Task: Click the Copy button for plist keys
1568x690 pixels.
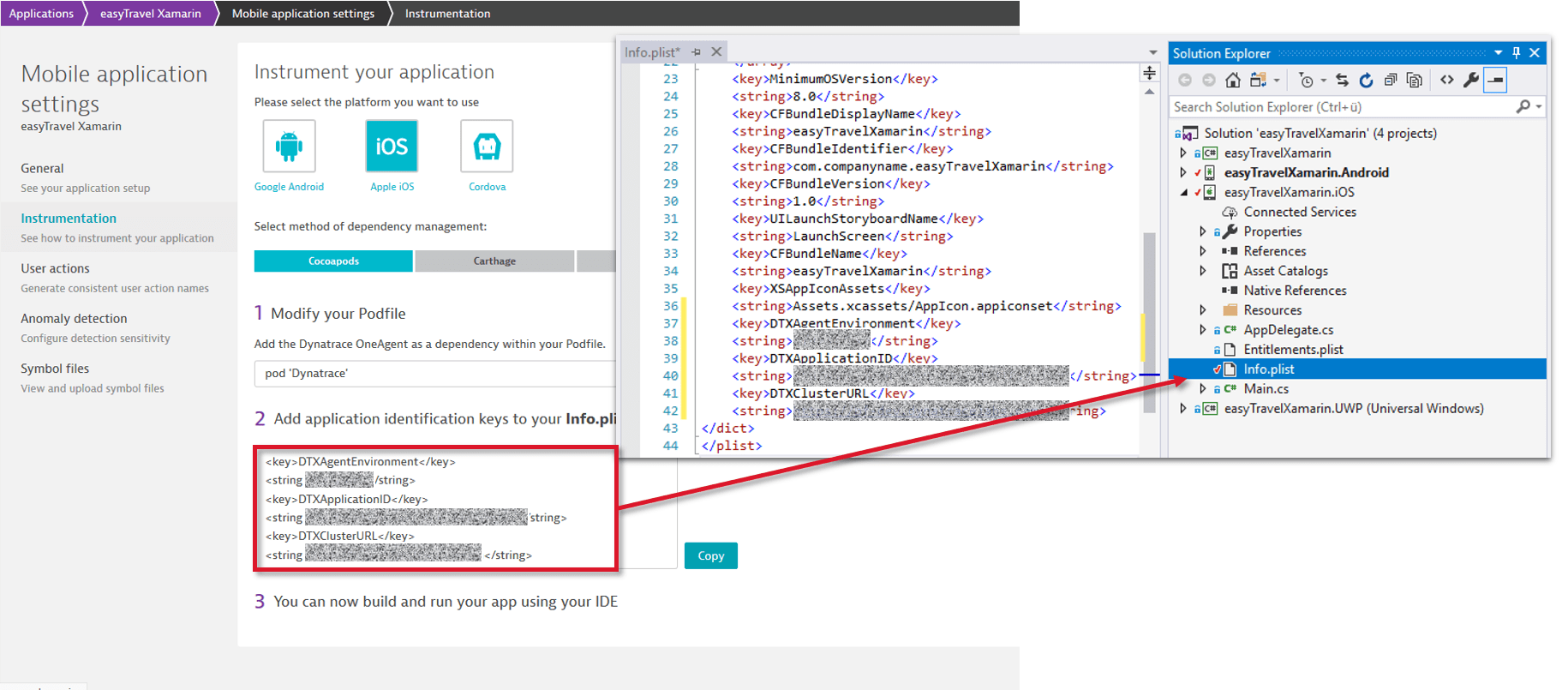Action: (x=710, y=555)
